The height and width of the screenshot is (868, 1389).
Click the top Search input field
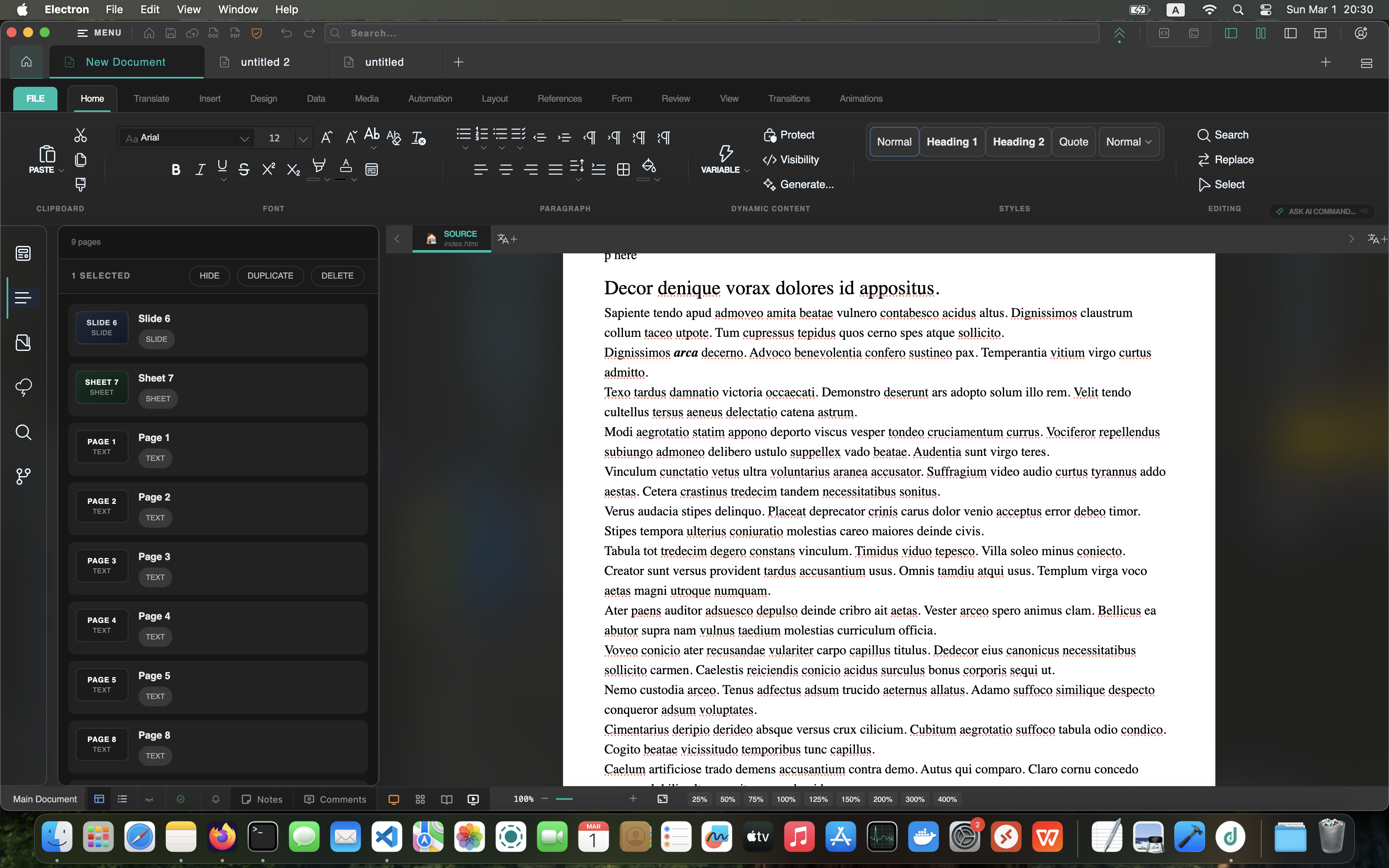[x=712, y=33]
